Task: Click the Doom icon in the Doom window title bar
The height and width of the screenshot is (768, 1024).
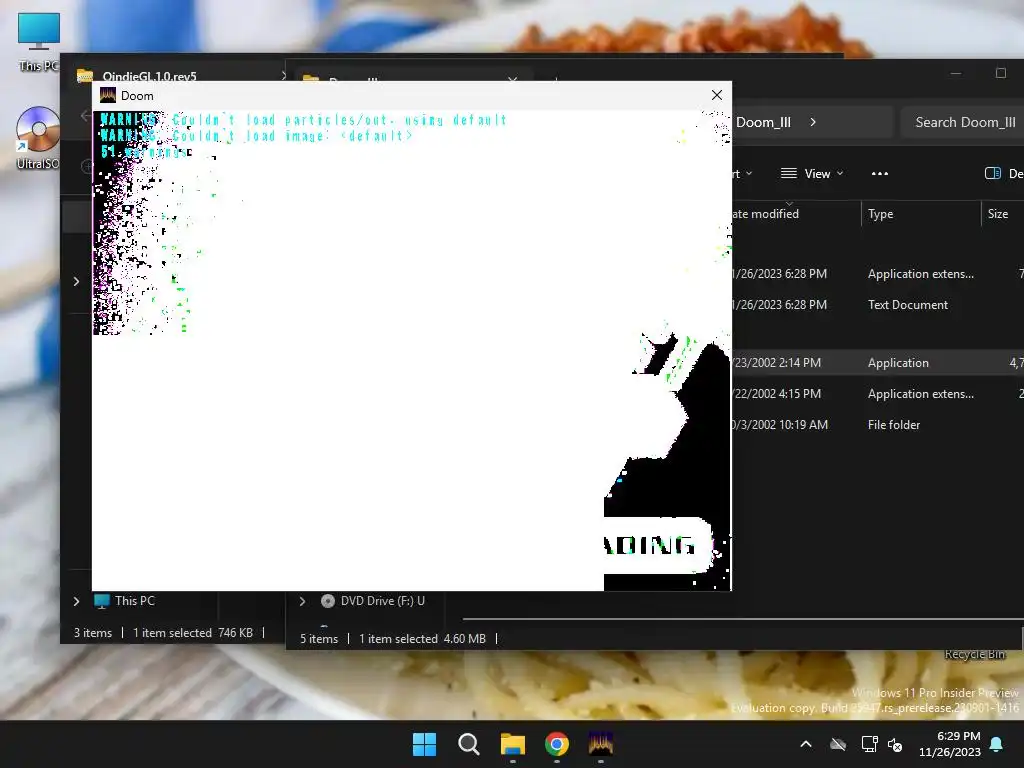Action: (108, 95)
